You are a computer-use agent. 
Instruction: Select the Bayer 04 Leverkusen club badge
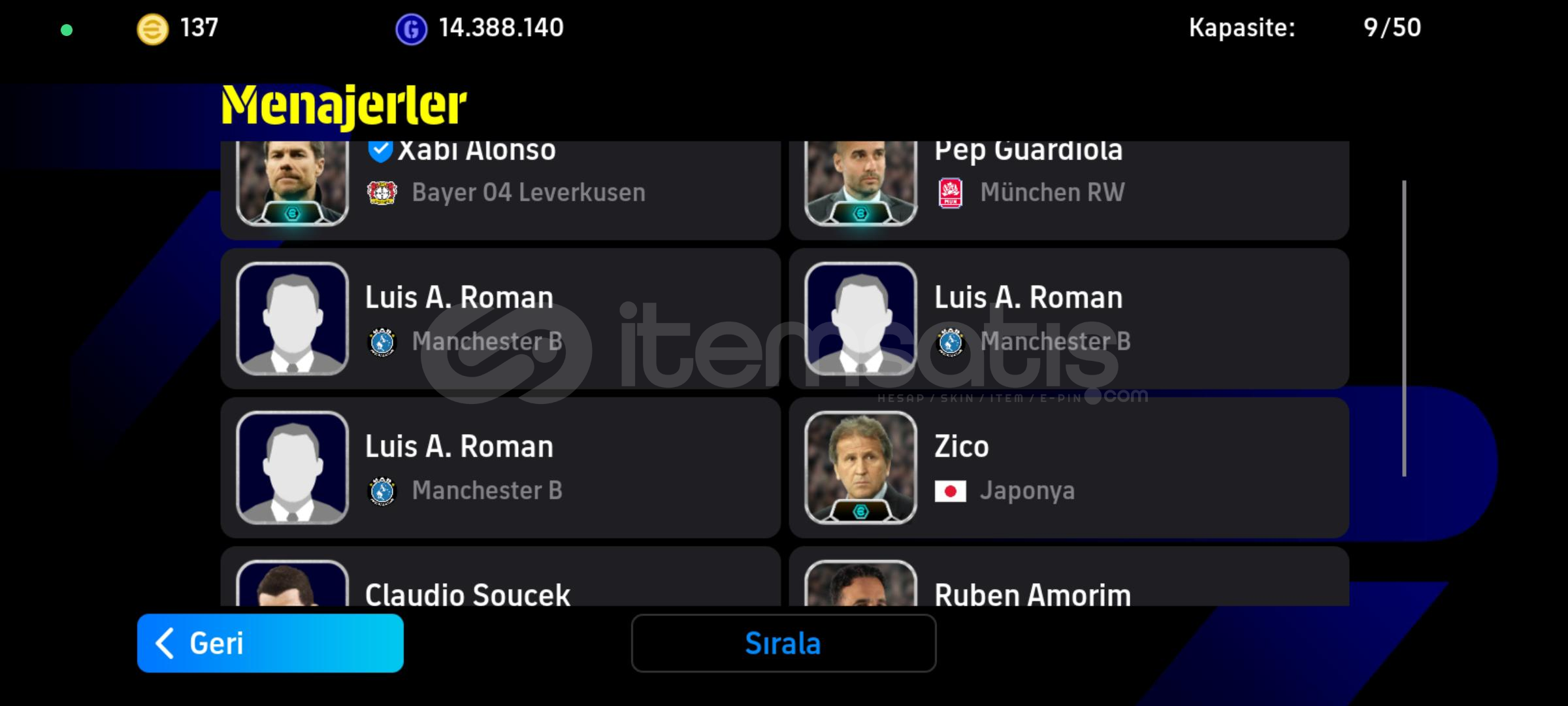[382, 193]
